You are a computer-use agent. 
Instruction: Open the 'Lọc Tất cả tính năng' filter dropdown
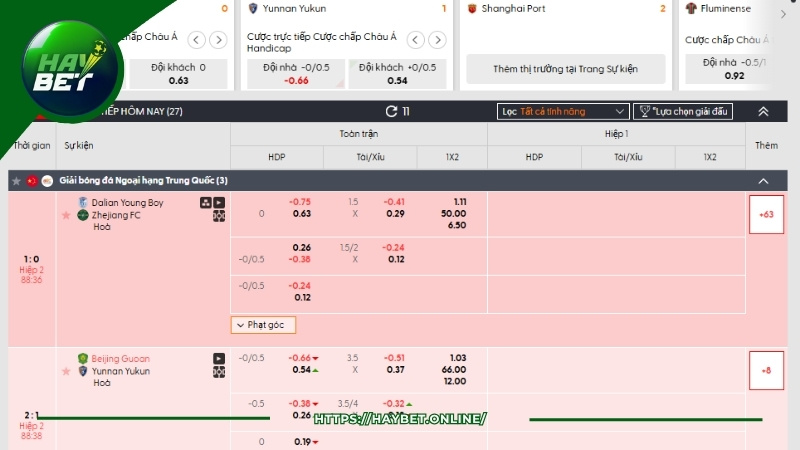pos(563,111)
